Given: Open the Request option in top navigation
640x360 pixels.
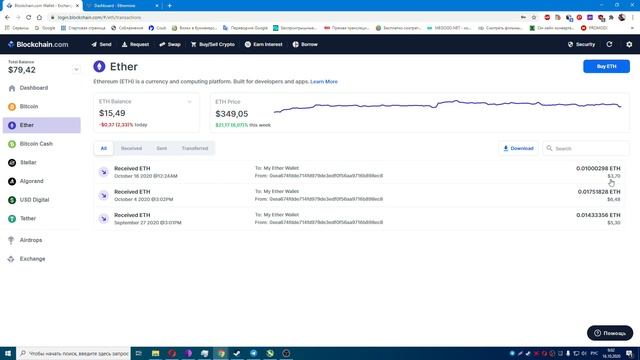Looking at the screenshot, I should [136, 44].
